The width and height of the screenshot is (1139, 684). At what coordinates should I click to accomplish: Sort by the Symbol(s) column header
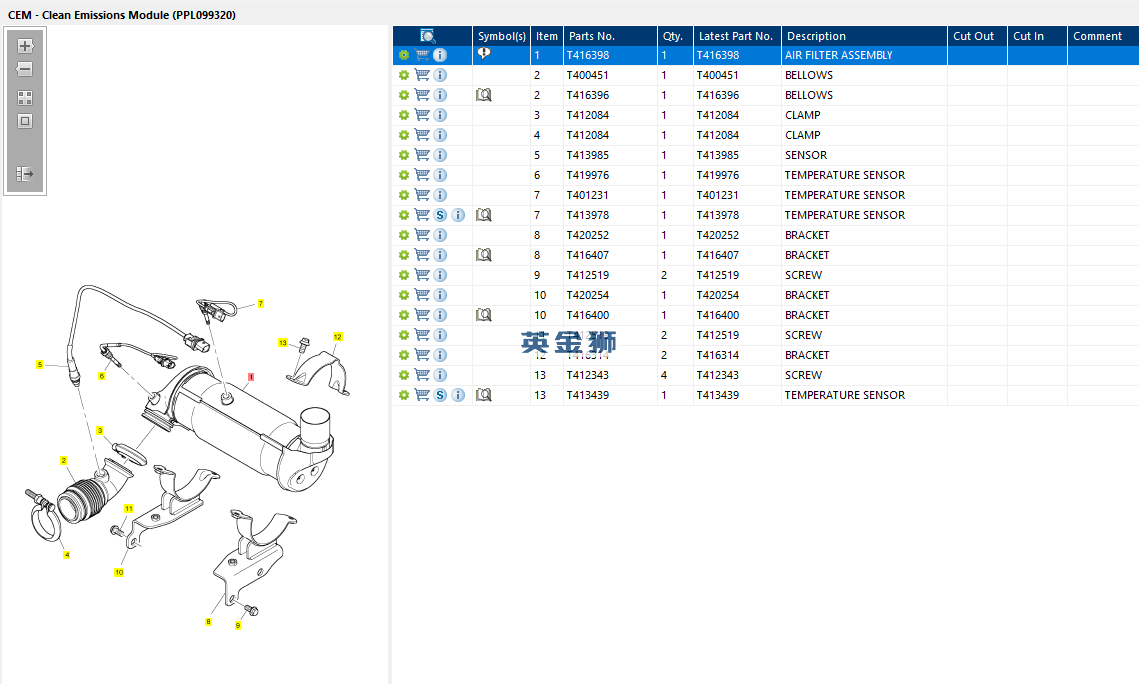(x=501, y=36)
